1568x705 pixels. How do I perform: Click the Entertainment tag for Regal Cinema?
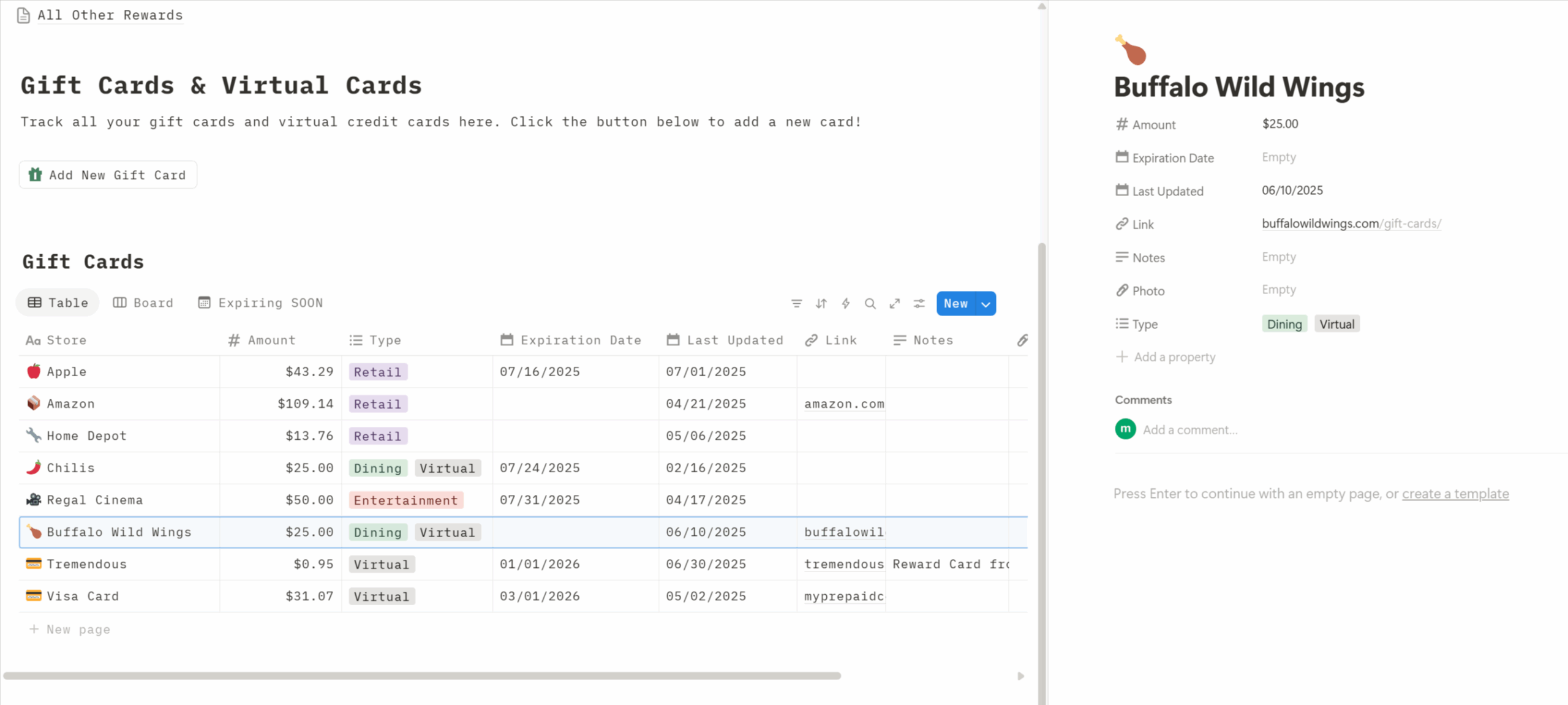[405, 500]
